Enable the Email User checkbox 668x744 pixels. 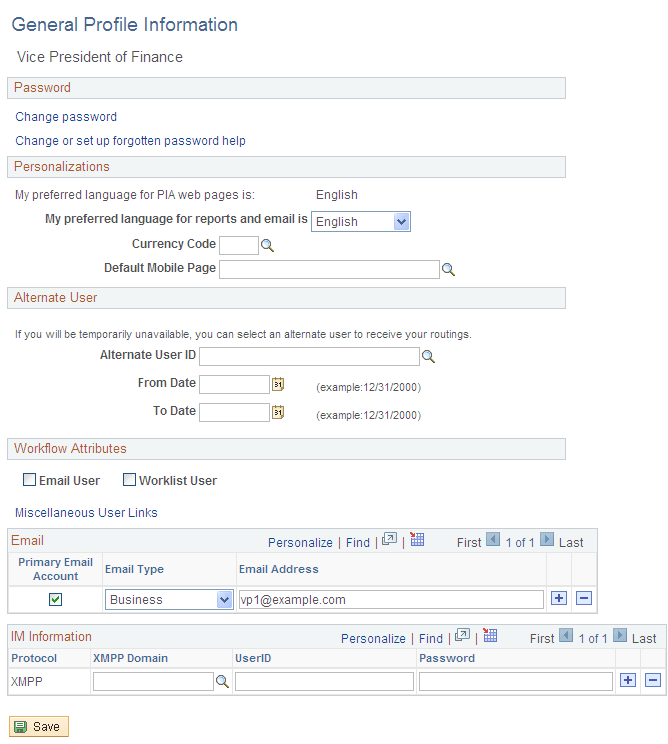[30, 480]
